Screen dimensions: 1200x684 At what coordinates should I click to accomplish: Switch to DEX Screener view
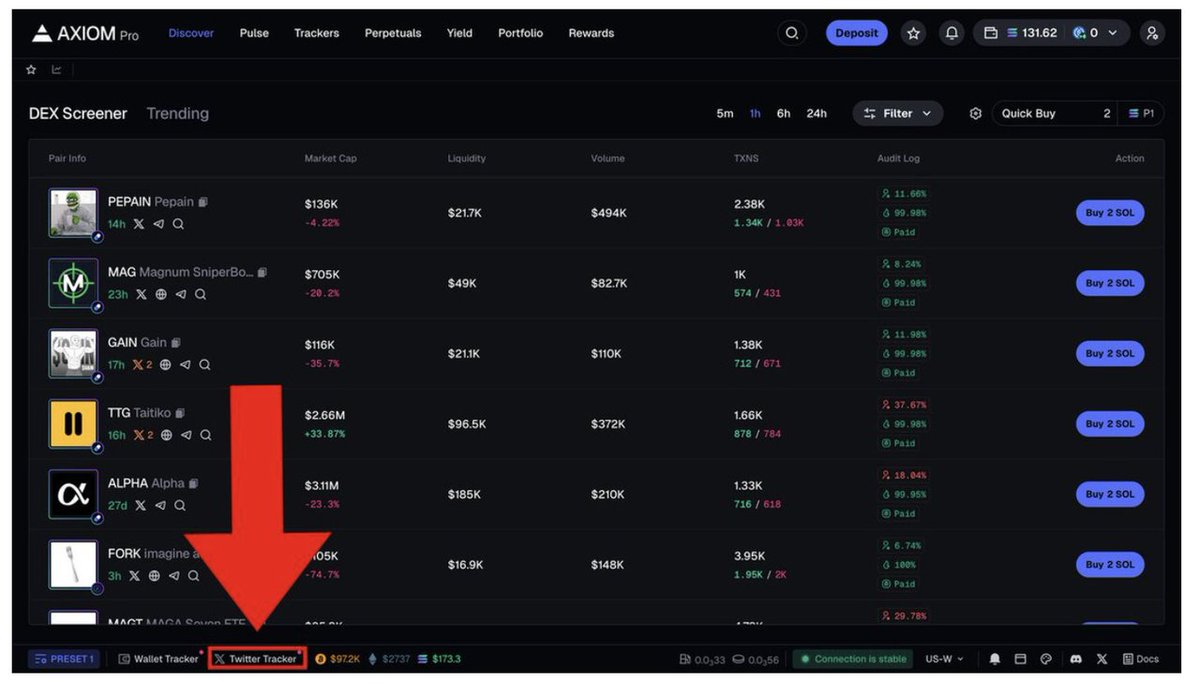tap(78, 114)
